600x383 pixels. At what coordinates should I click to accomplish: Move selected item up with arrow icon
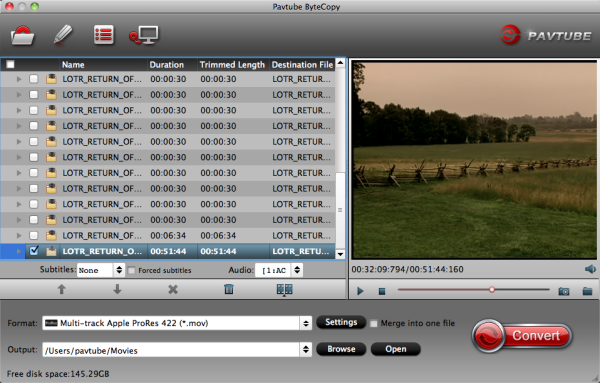pos(62,289)
